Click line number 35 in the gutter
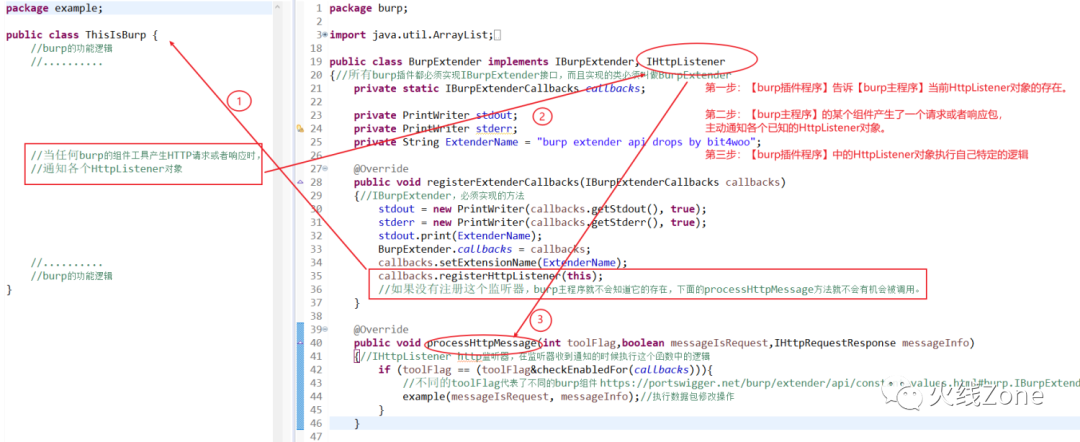Screen dimensions: 1080x442 point(316,277)
